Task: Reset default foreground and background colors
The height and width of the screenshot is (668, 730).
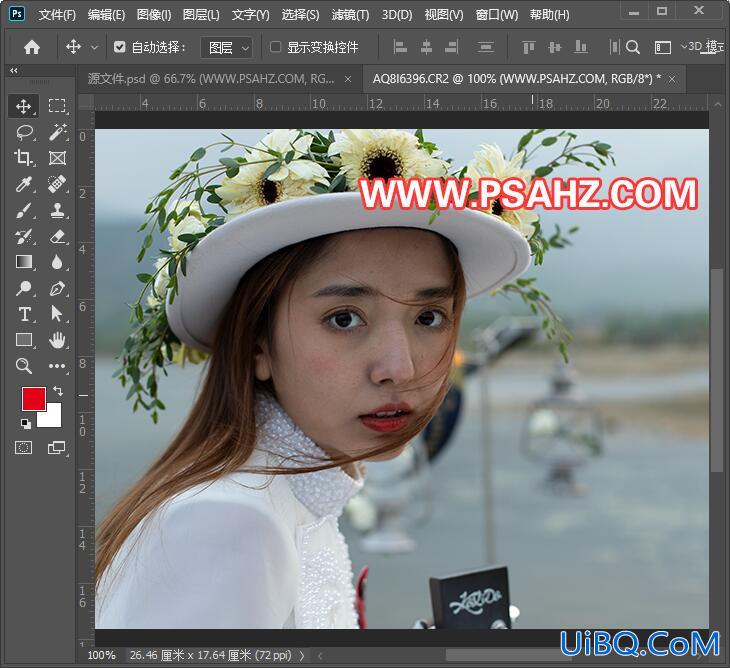Action: point(26,424)
